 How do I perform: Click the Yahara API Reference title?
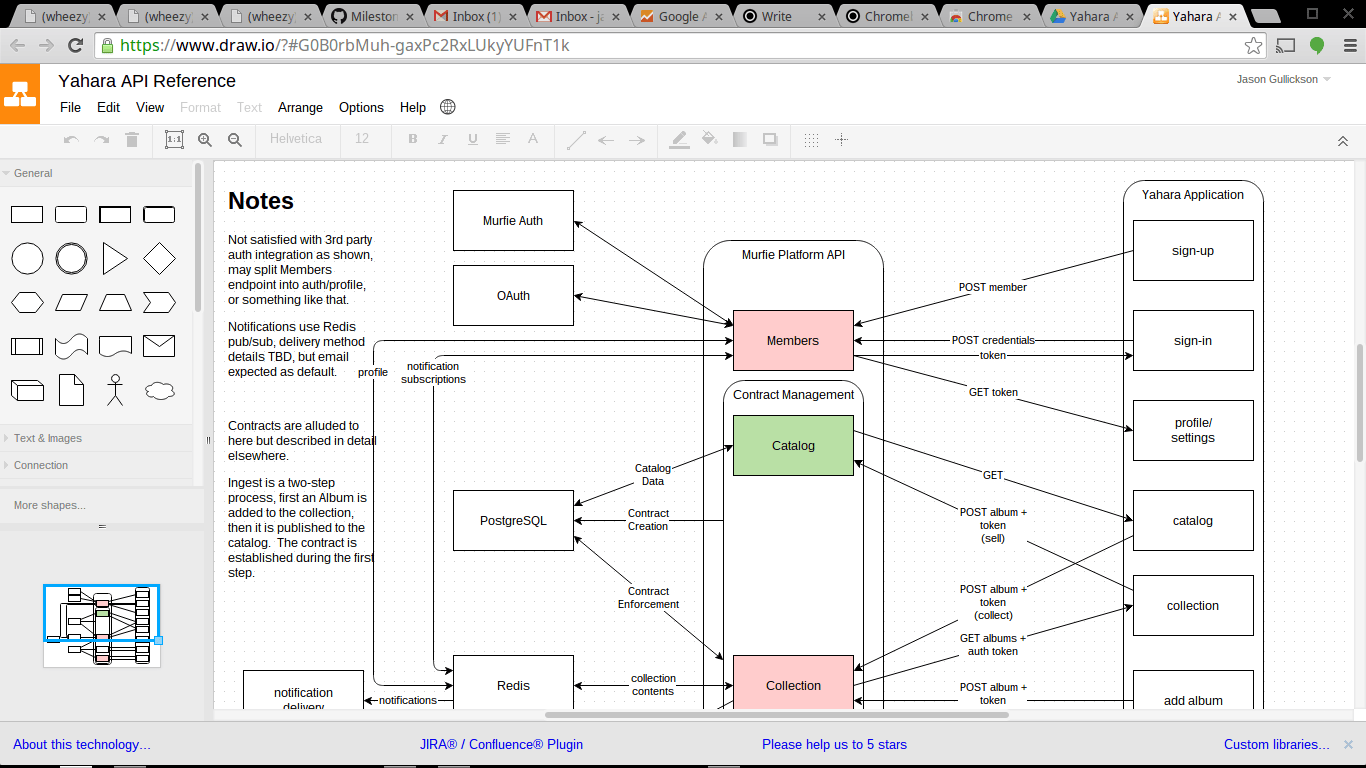pyautogui.click(x=147, y=81)
